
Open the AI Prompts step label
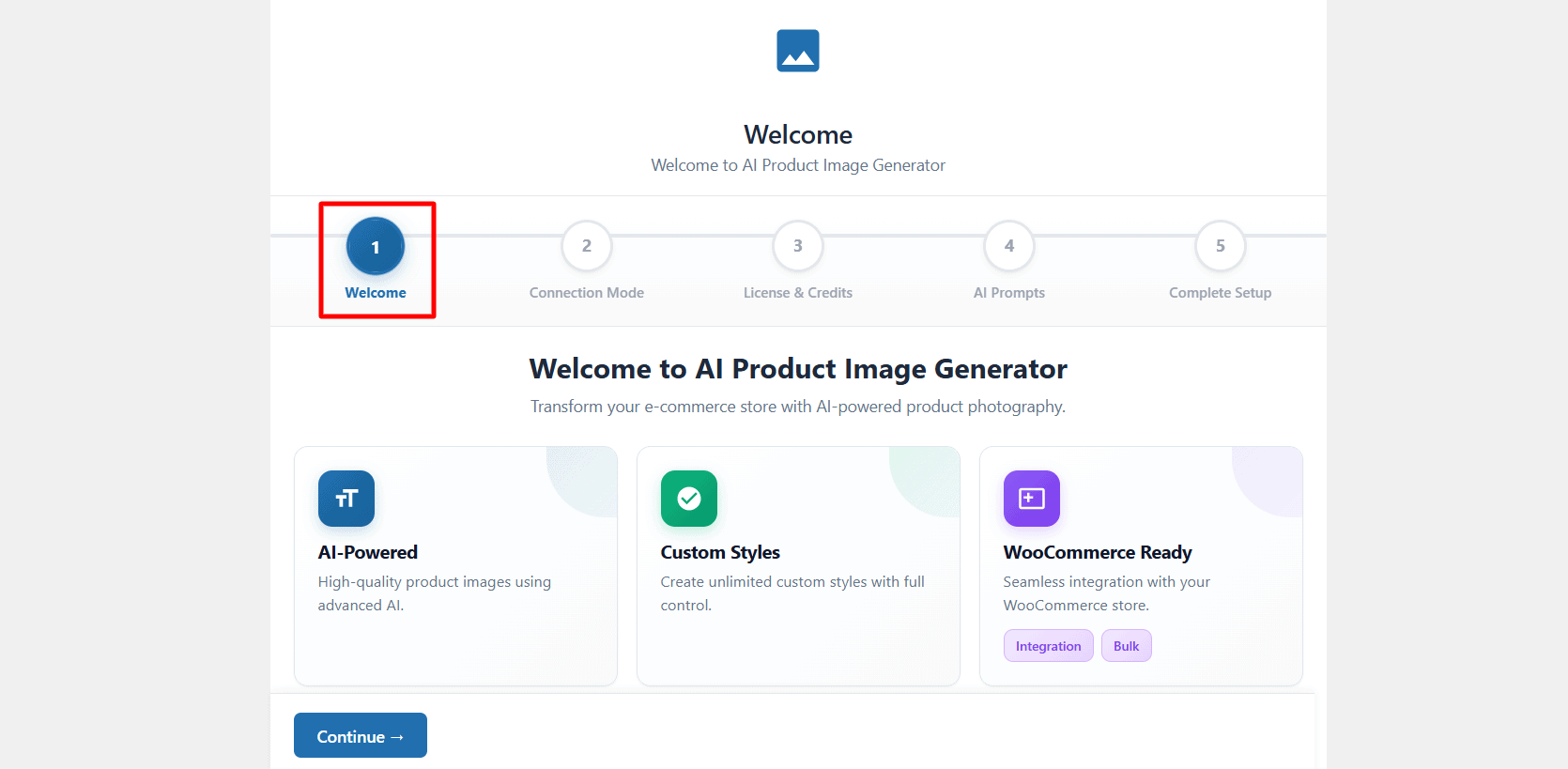tap(1009, 293)
